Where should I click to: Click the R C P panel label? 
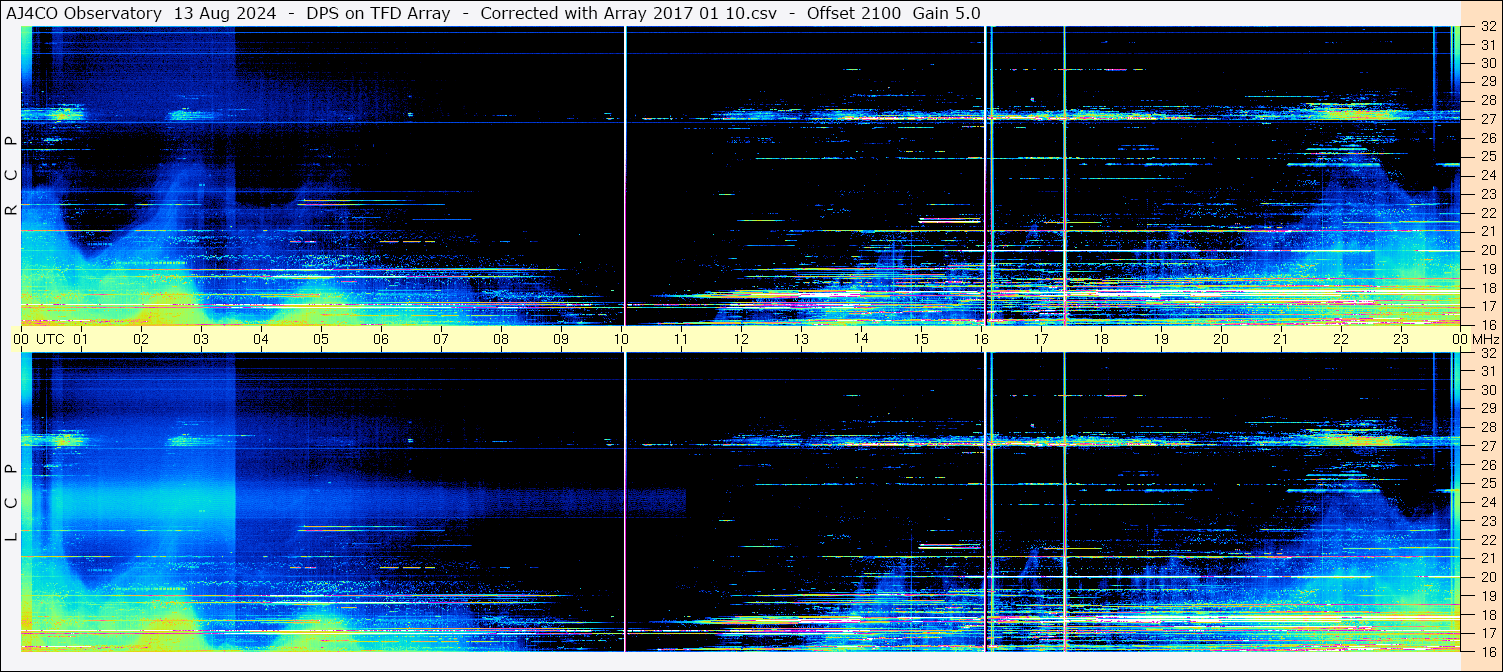[11, 175]
